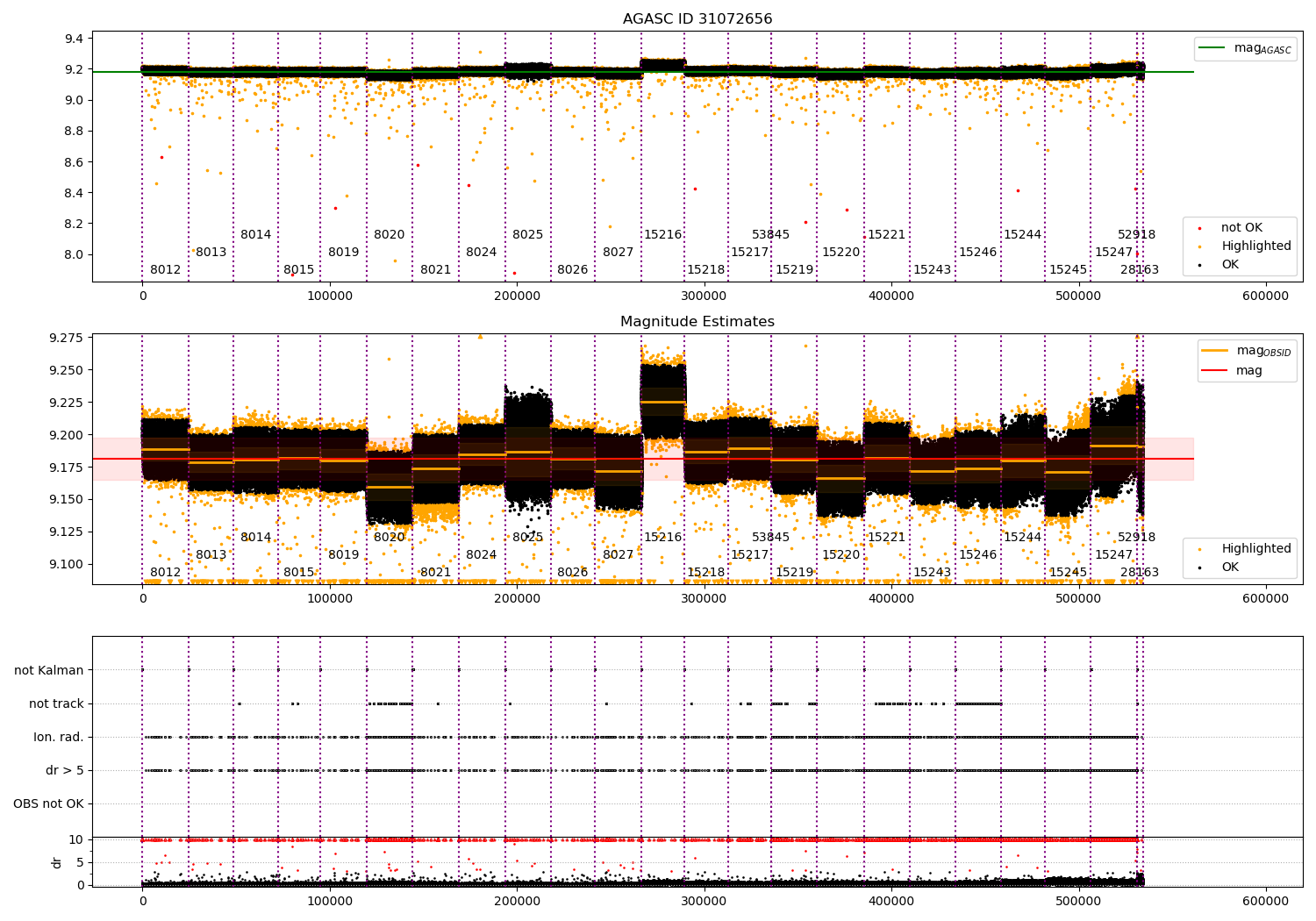Click the 9.175 y-axis tick label

click(67, 468)
